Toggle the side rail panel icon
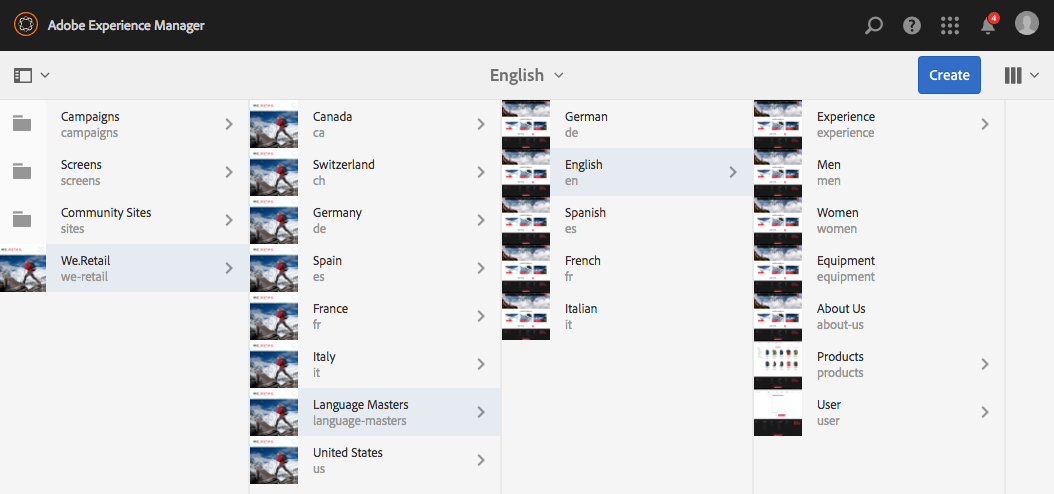The height and width of the screenshot is (494, 1054). pyautogui.click(x=23, y=75)
